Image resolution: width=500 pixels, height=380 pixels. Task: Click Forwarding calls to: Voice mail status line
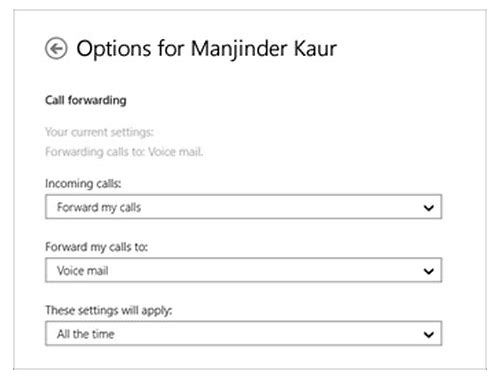point(124,152)
